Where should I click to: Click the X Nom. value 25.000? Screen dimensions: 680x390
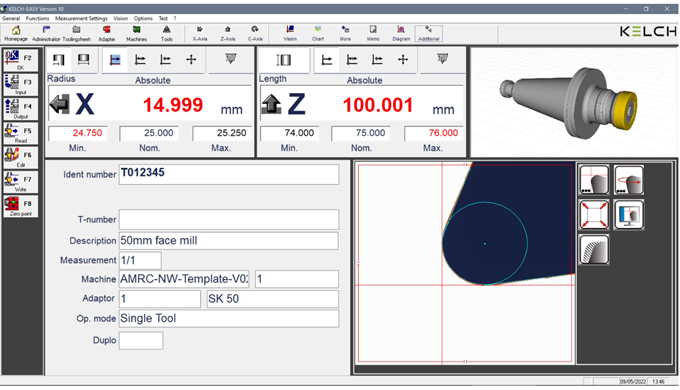click(x=149, y=133)
